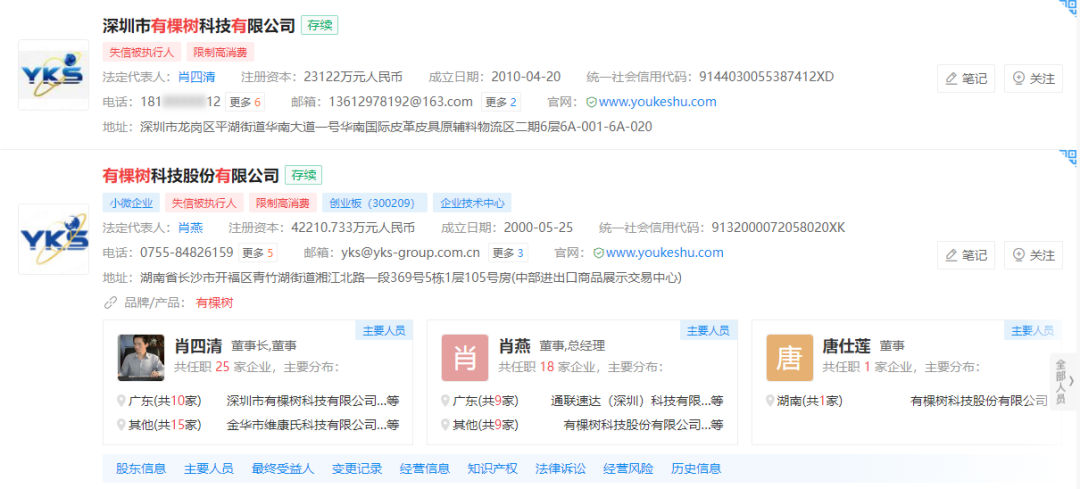This screenshot has width=1080, height=489.
Task: Open person name 唐仕莲 in personnel card
Action: pos(847,346)
